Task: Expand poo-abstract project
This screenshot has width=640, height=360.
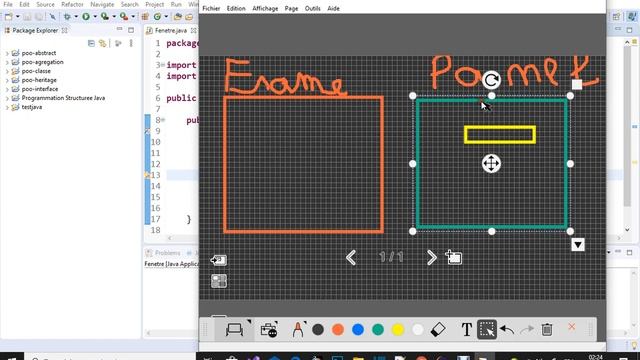Action: (x=7, y=53)
